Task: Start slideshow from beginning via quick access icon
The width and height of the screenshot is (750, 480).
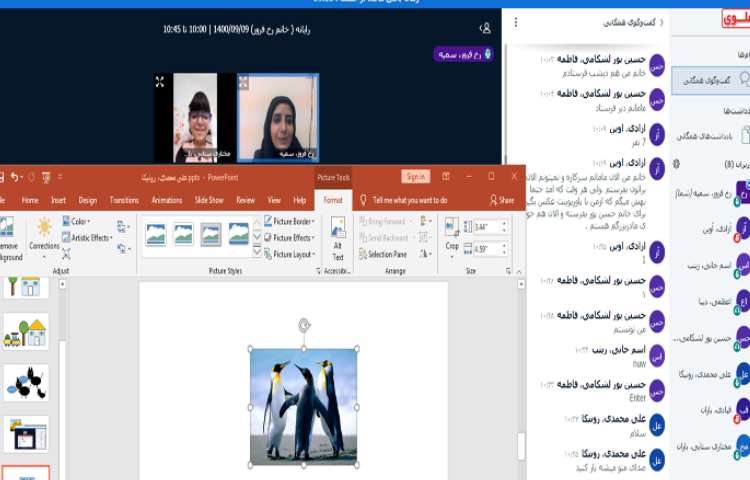Action: click(x=46, y=178)
